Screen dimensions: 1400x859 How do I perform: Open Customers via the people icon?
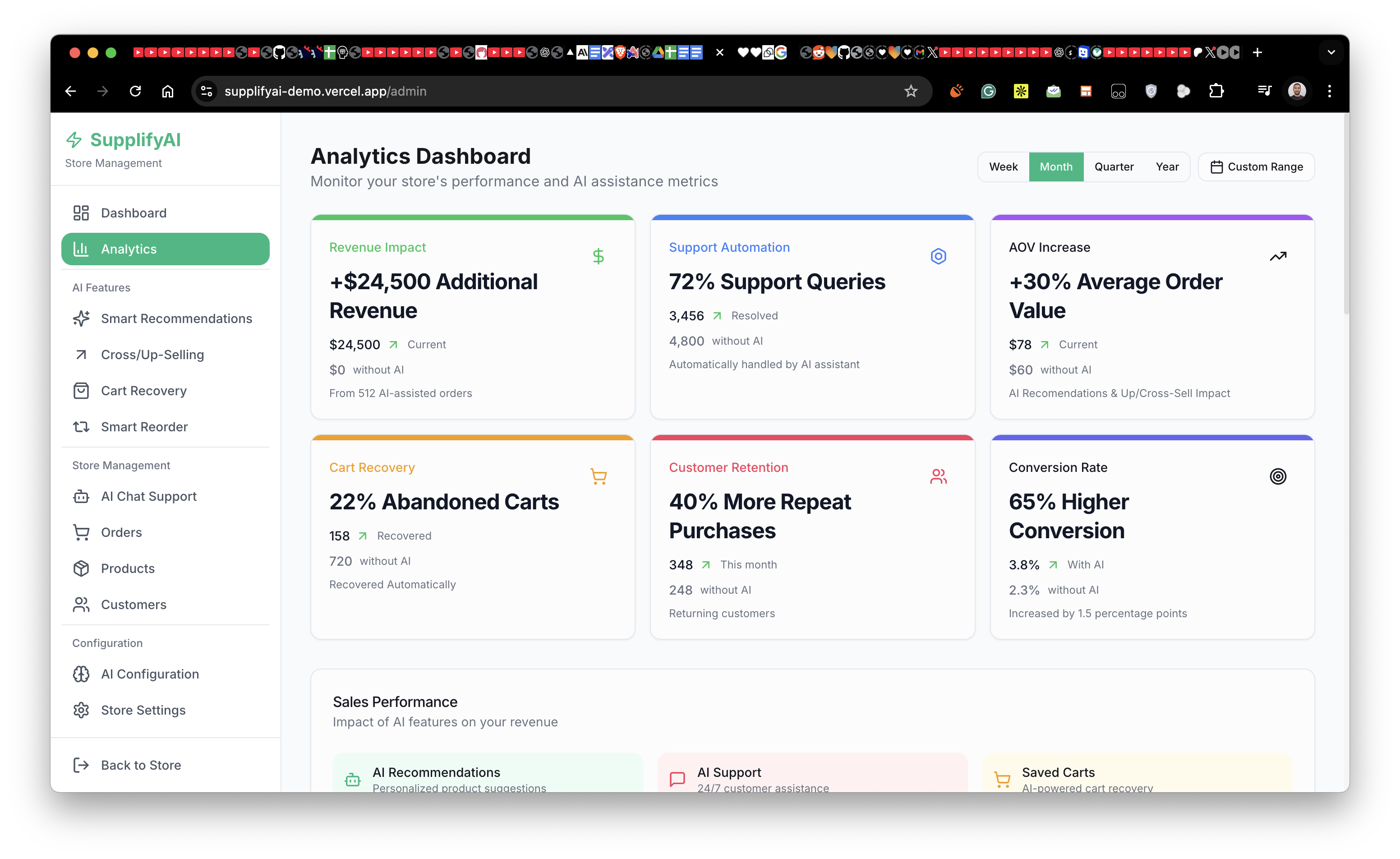click(81, 604)
